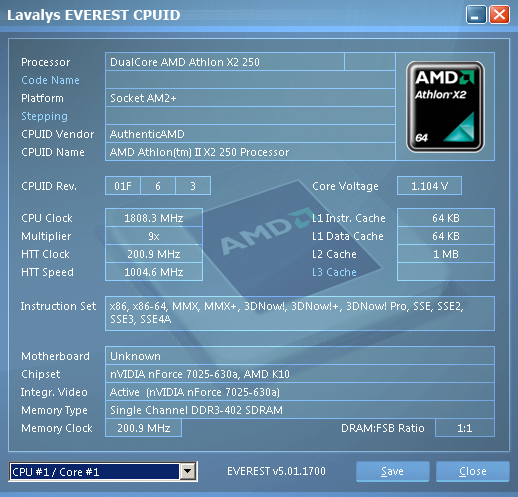Click the Single Channel DDR3-402 SDRAM value

300,410
